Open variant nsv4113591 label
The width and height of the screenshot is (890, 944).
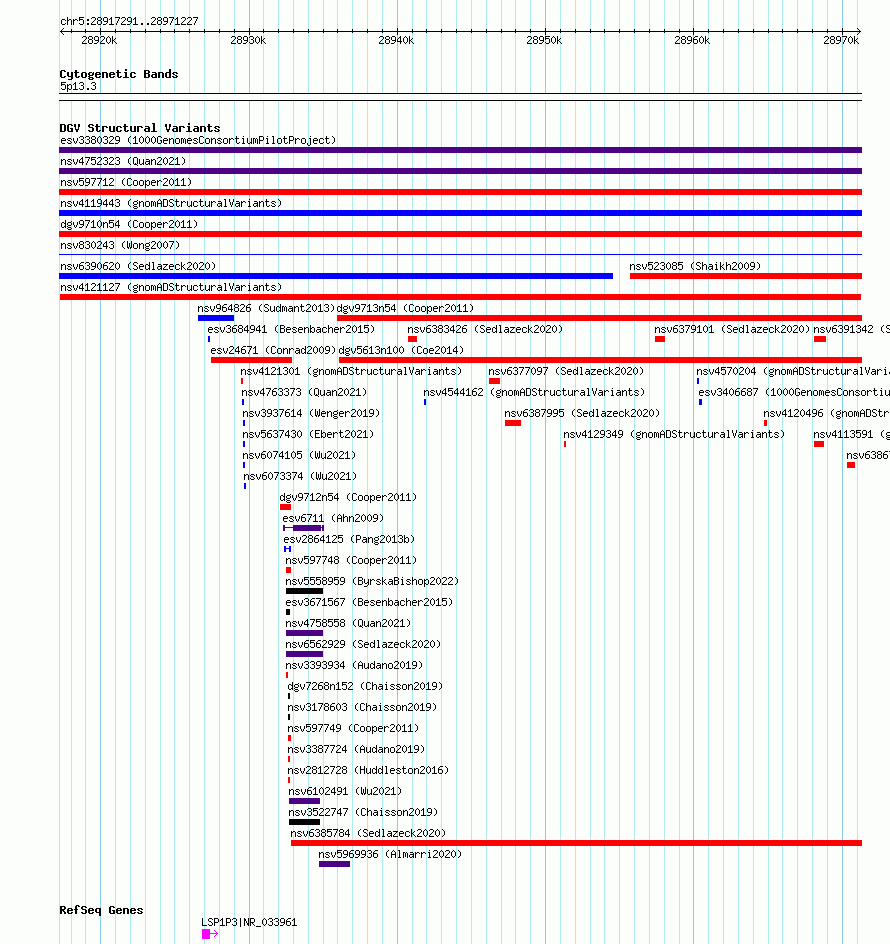coord(851,435)
